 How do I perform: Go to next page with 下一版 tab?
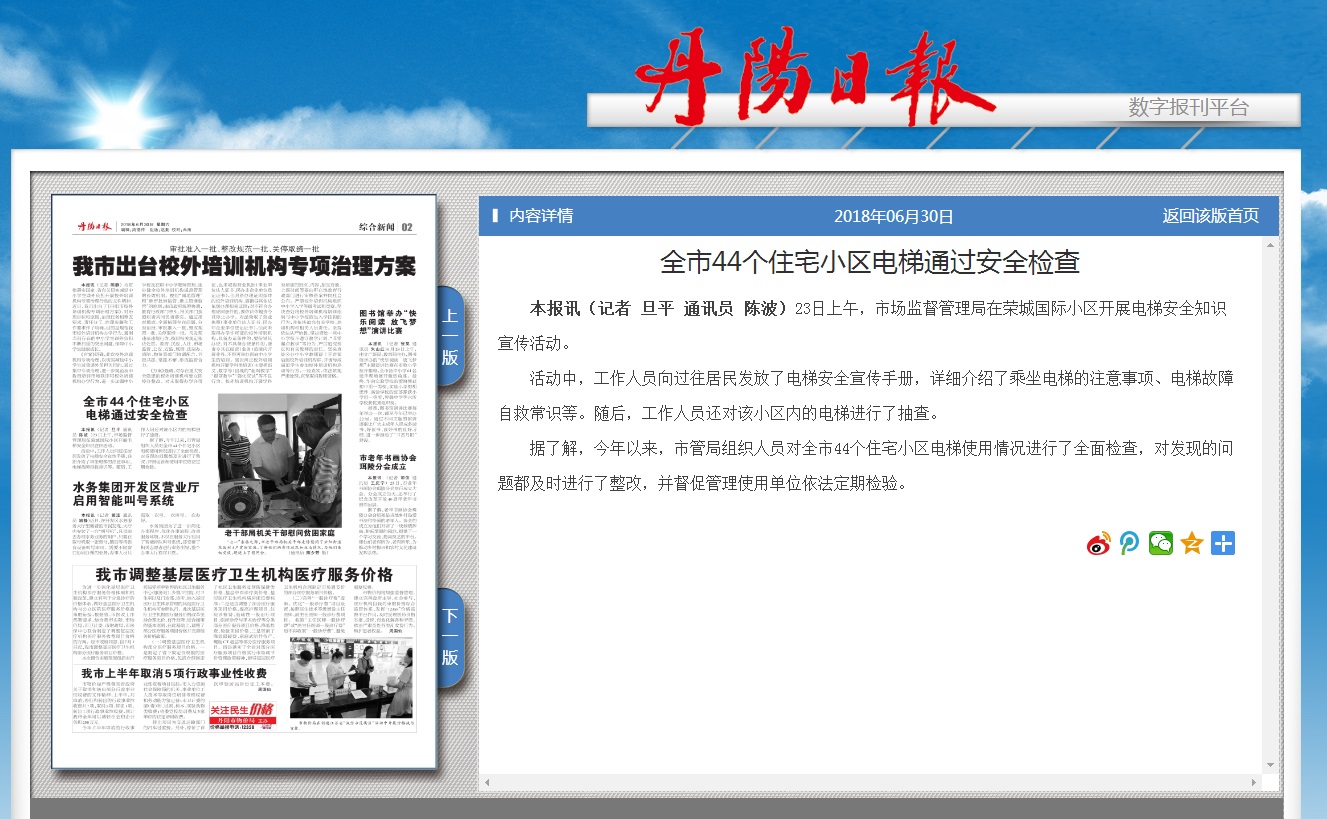(x=450, y=637)
